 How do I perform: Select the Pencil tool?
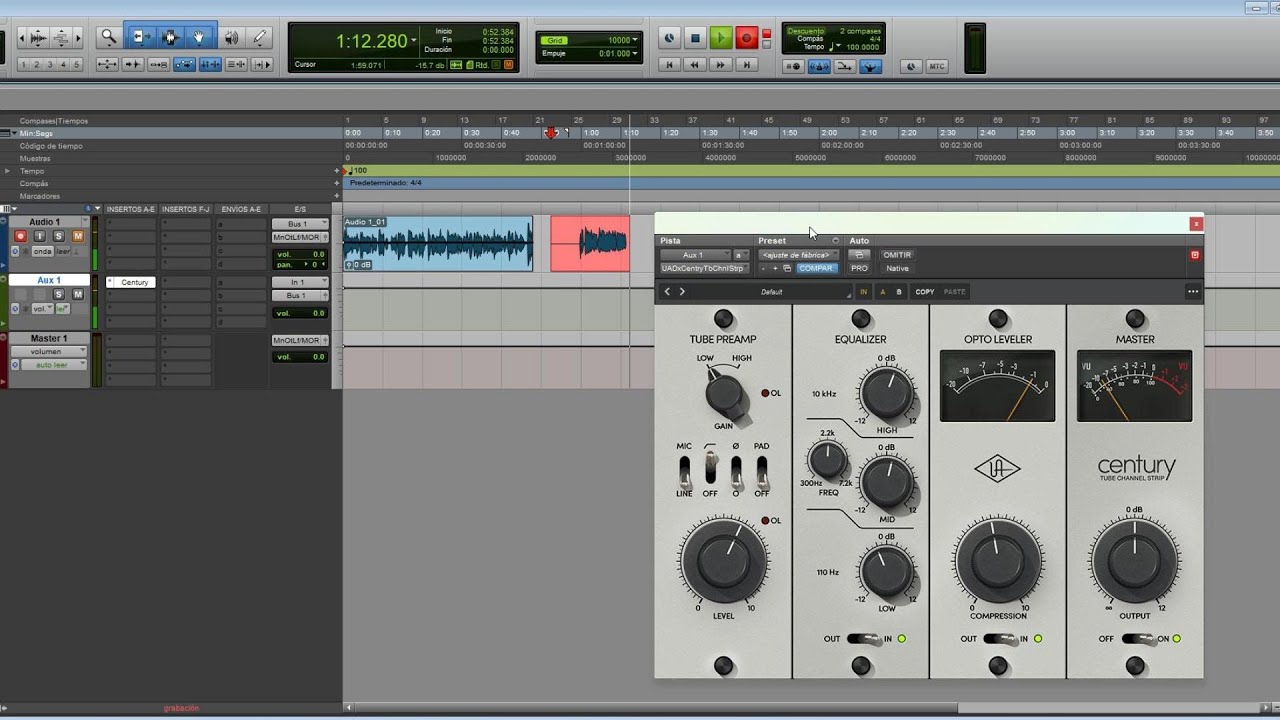[x=259, y=38]
